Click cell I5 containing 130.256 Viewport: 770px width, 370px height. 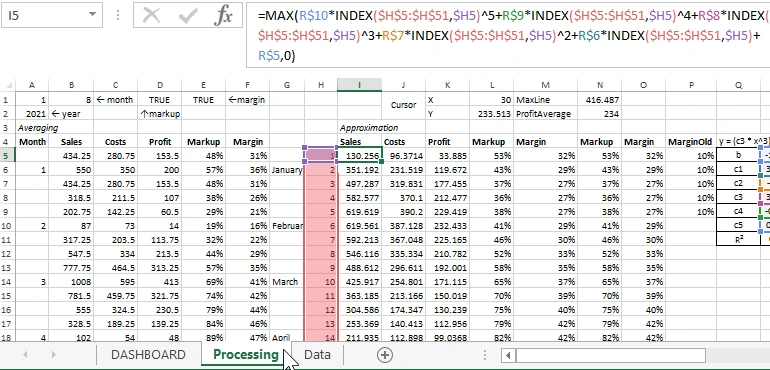[x=359, y=156]
